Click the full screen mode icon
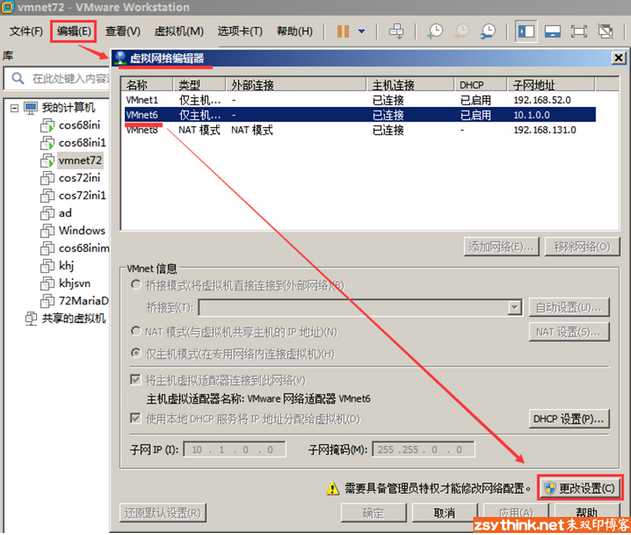The width and height of the screenshot is (631, 535). tap(579, 31)
